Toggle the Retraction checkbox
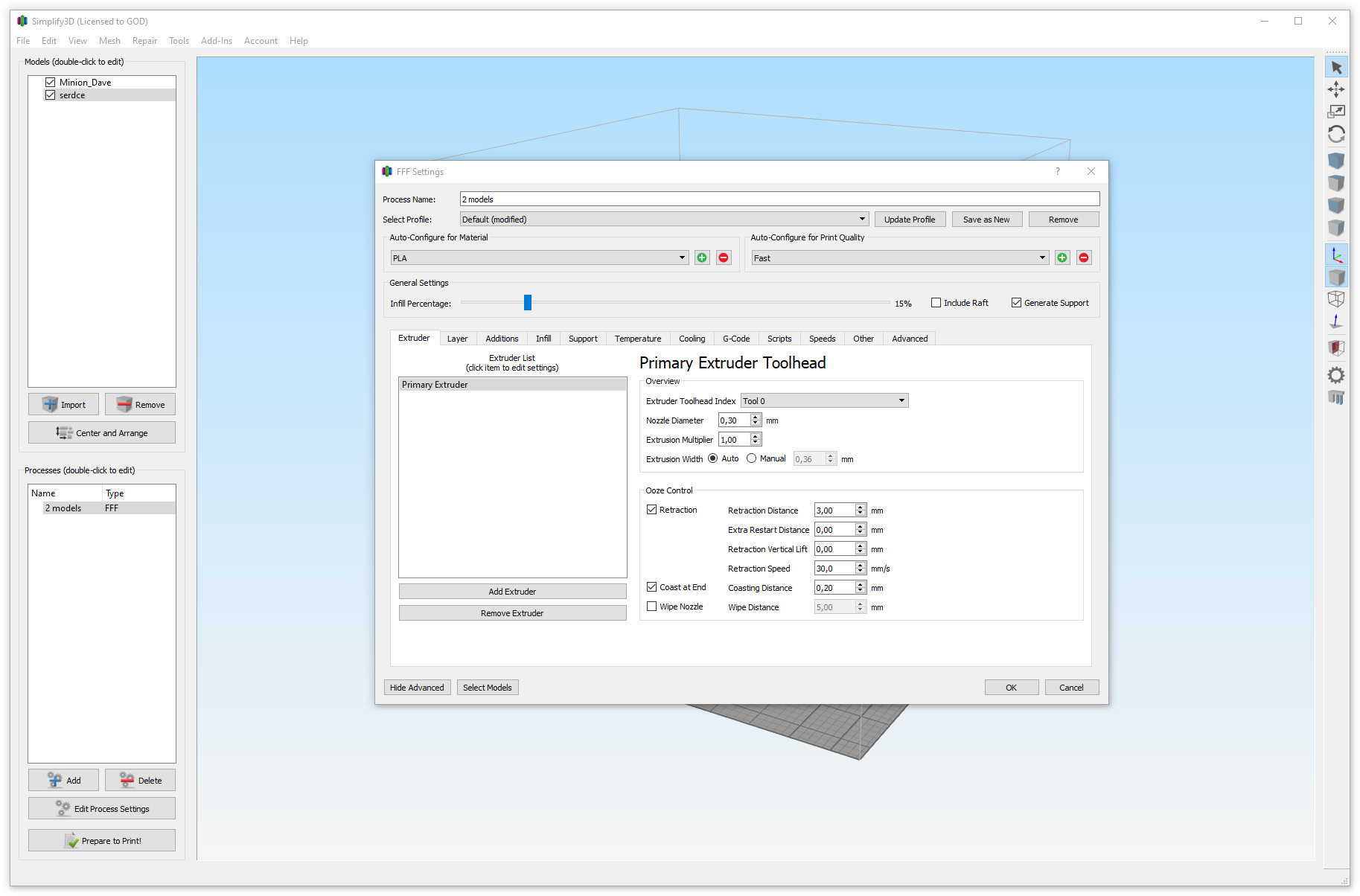Image resolution: width=1360 pixels, height=896 pixels. point(652,510)
